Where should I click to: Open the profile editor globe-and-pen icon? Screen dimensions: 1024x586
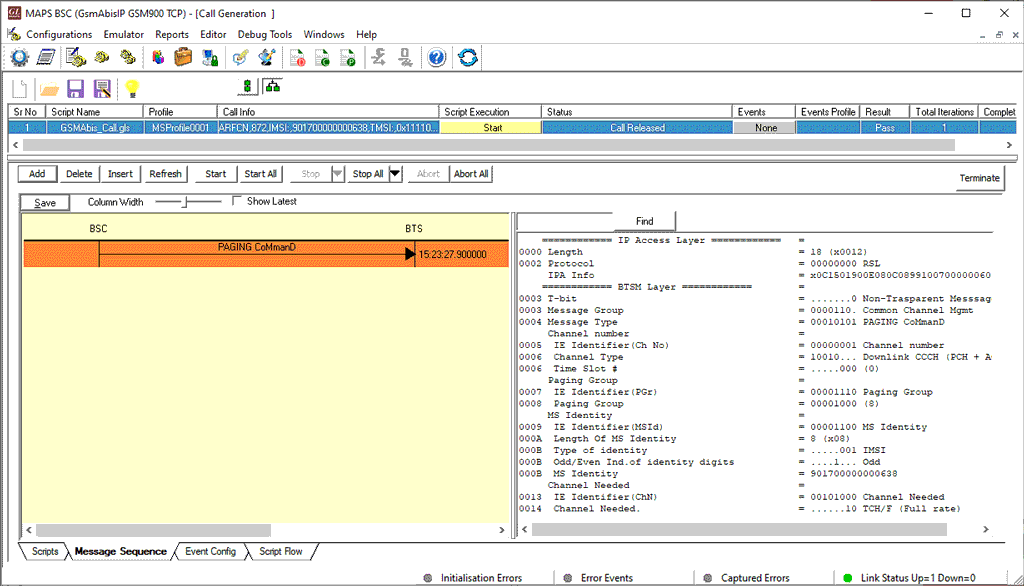[x=266, y=57]
